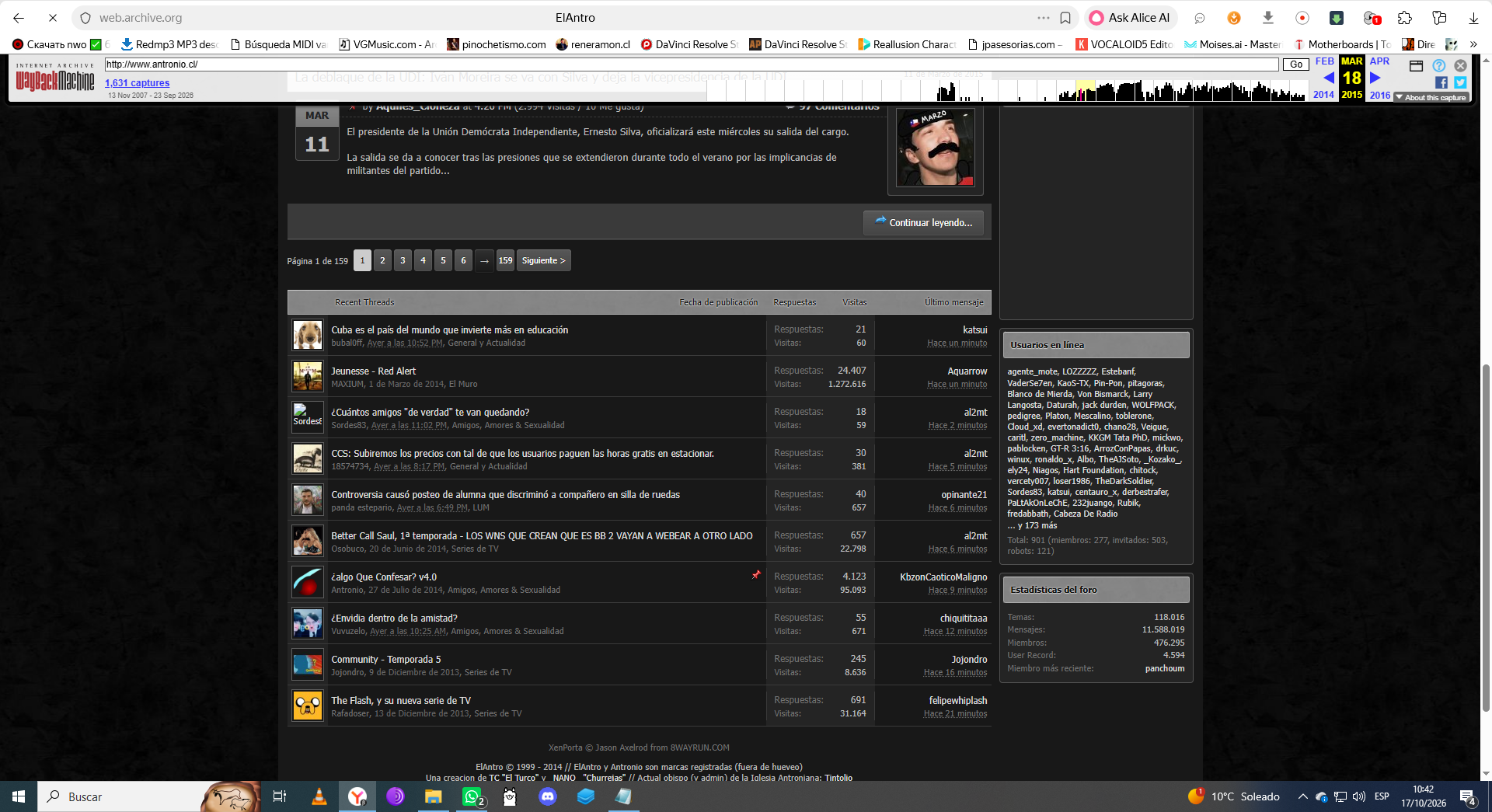Click the page vertical scrollbar
Viewport: 1492px width, 812px height.
click(x=1486, y=537)
